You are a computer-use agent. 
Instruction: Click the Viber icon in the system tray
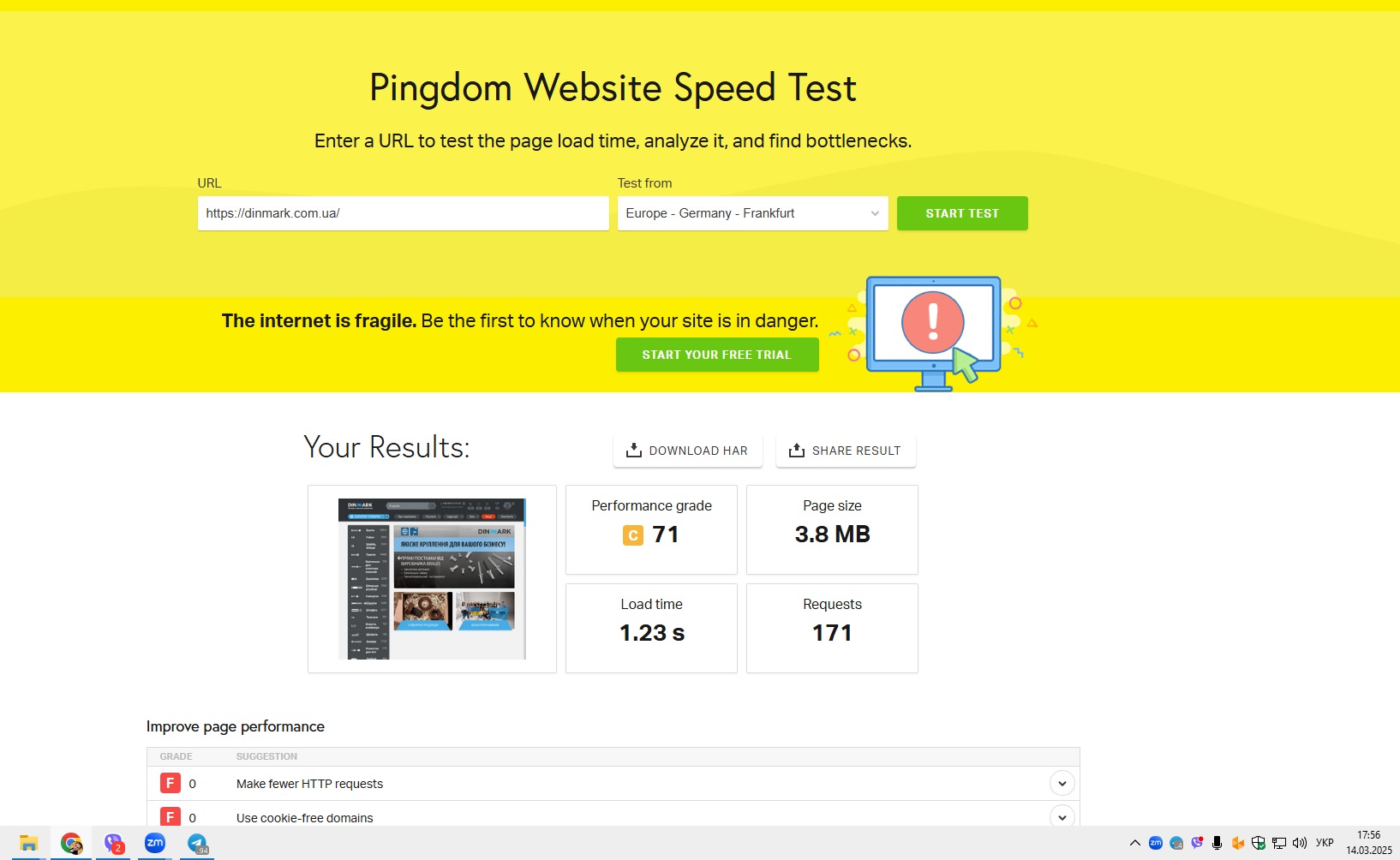pyautogui.click(x=1197, y=843)
